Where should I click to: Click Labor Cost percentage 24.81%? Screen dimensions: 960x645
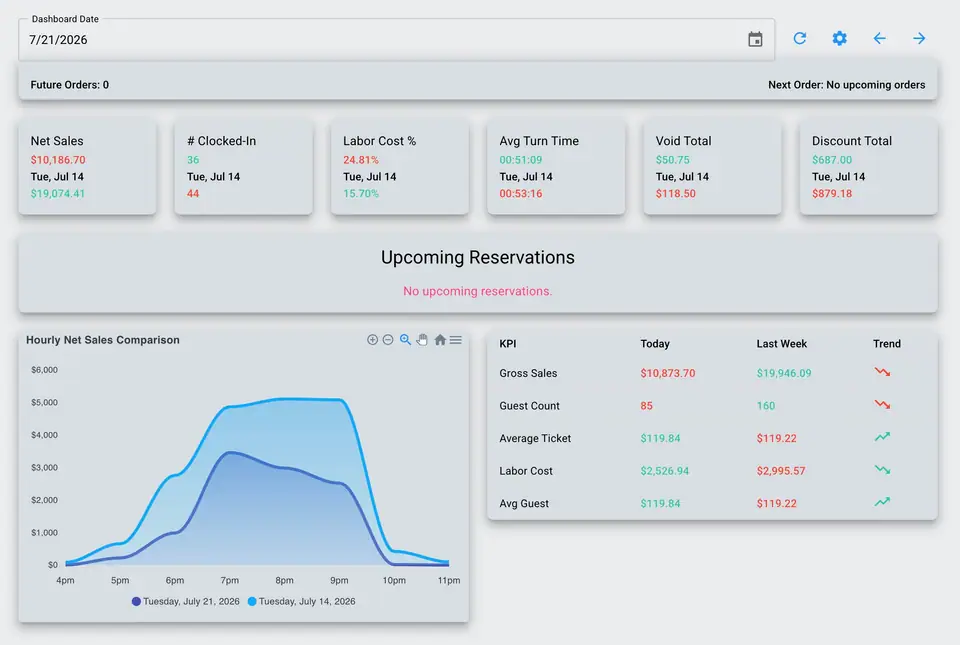click(x=361, y=160)
